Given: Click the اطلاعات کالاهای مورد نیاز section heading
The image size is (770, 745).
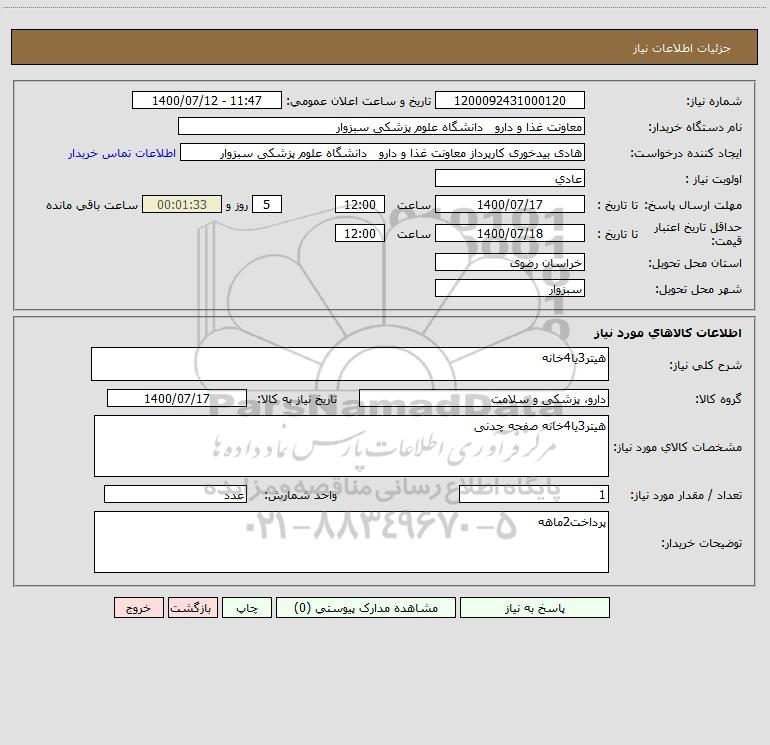Looking at the screenshot, I should 668,333.
